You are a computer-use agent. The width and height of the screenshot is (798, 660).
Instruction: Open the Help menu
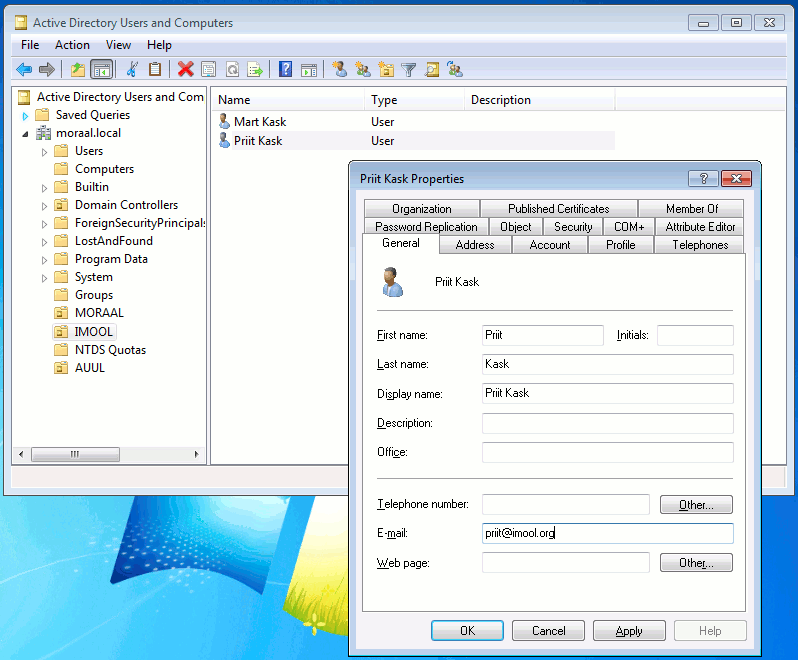pos(159,45)
